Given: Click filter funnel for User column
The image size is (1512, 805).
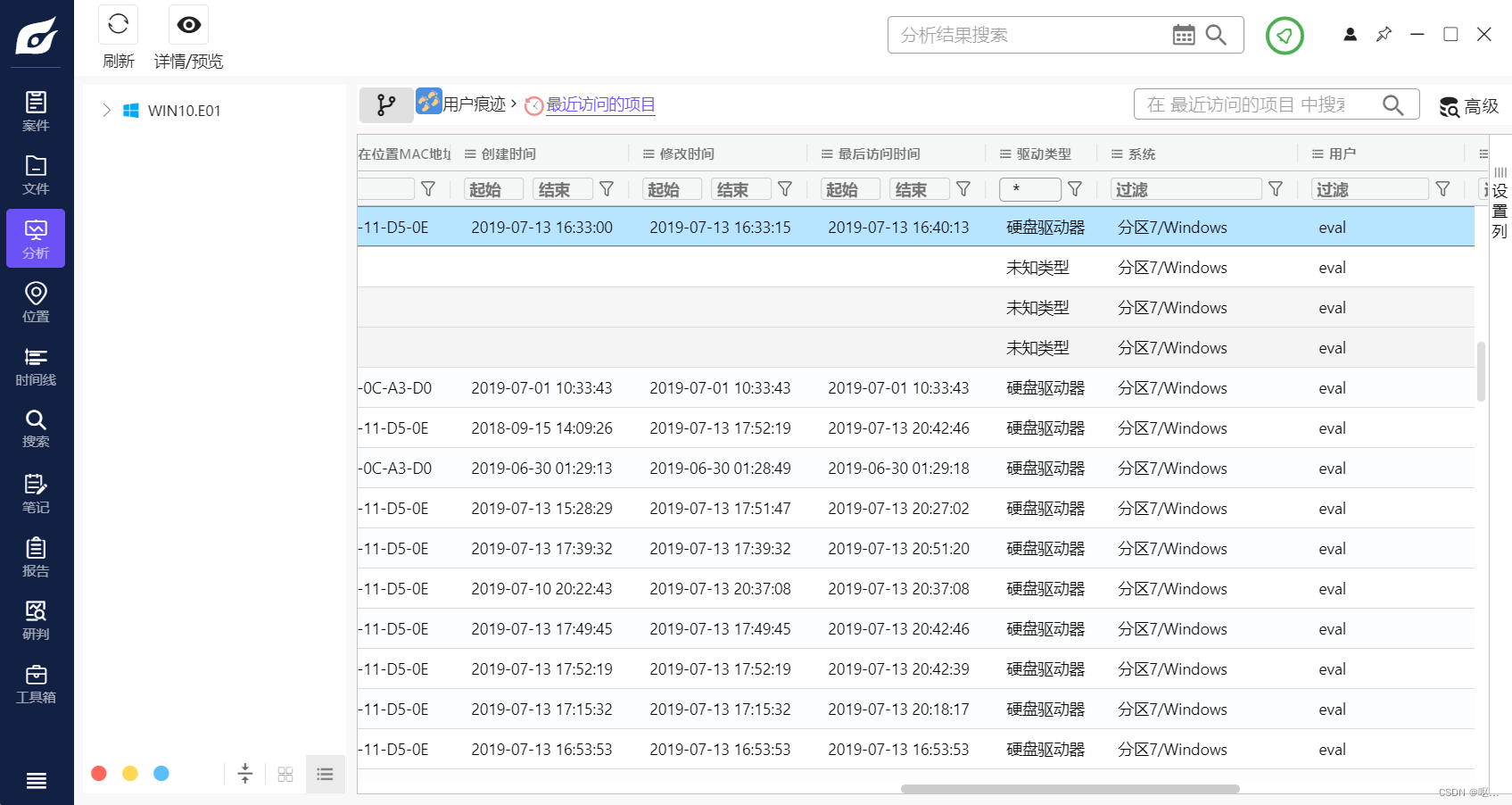Looking at the screenshot, I should [1442, 189].
